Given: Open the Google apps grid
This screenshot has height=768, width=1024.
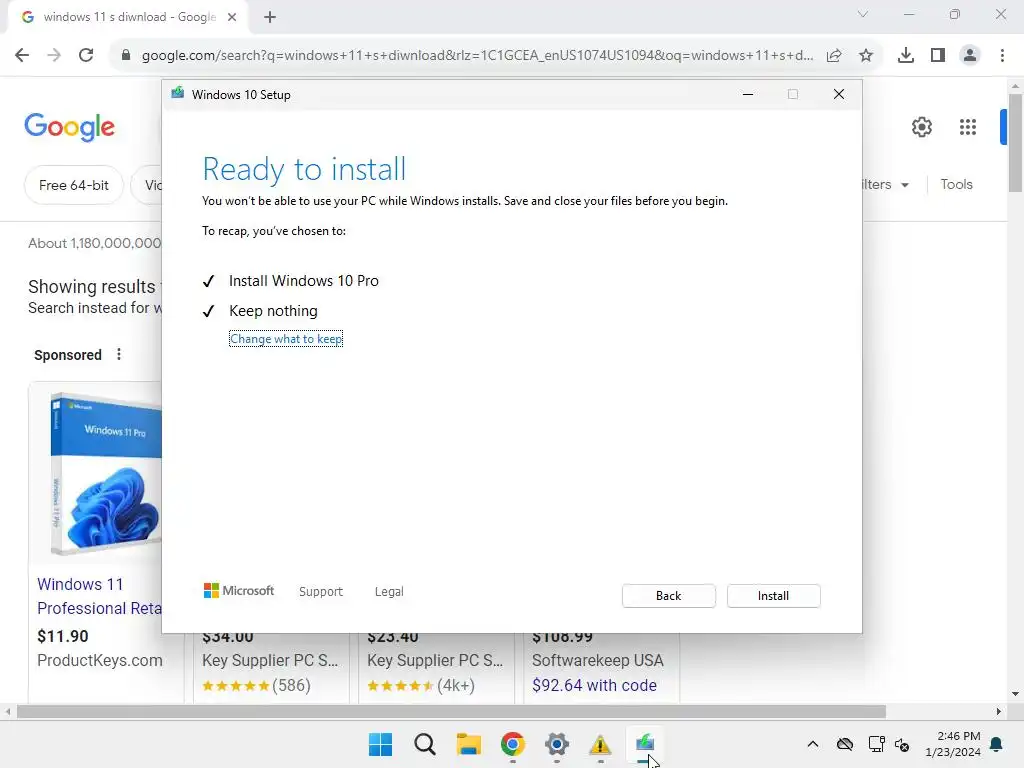Looking at the screenshot, I should click(x=968, y=127).
